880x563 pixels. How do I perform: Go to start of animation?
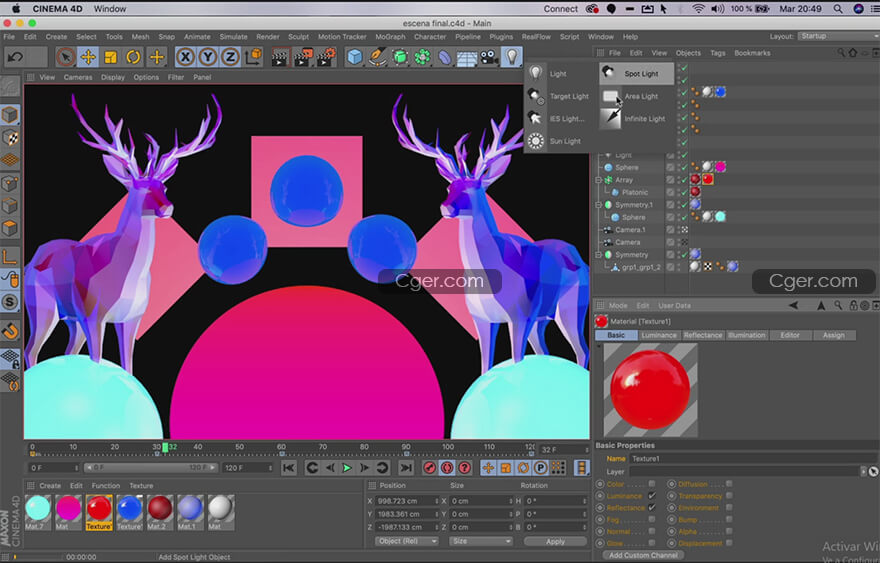tap(288, 468)
